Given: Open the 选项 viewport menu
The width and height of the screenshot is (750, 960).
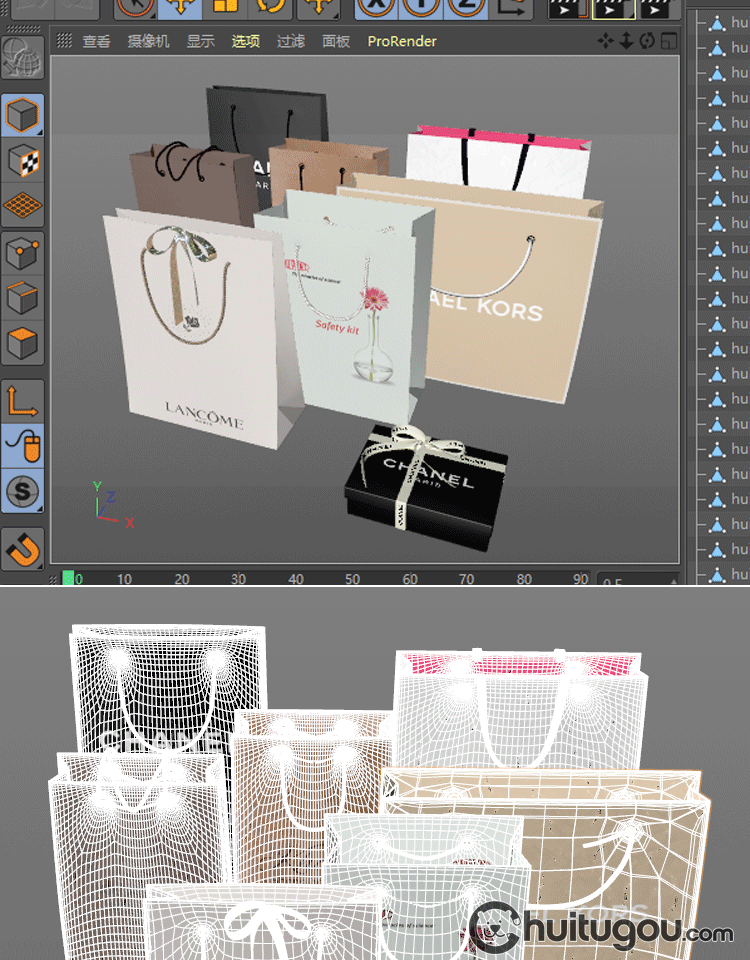Looking at the screenshot, I should click(246, 41).
